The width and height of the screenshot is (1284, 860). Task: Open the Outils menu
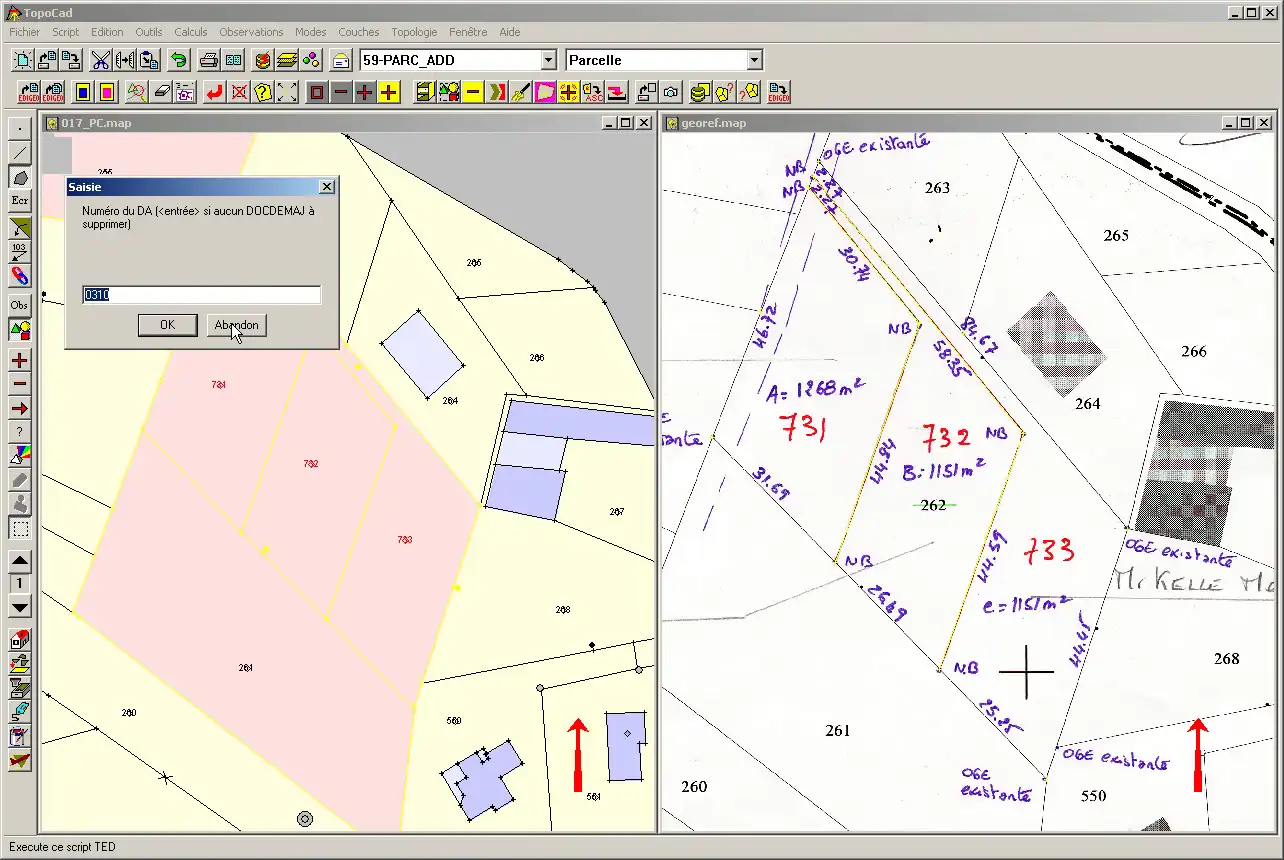[149, 32]
